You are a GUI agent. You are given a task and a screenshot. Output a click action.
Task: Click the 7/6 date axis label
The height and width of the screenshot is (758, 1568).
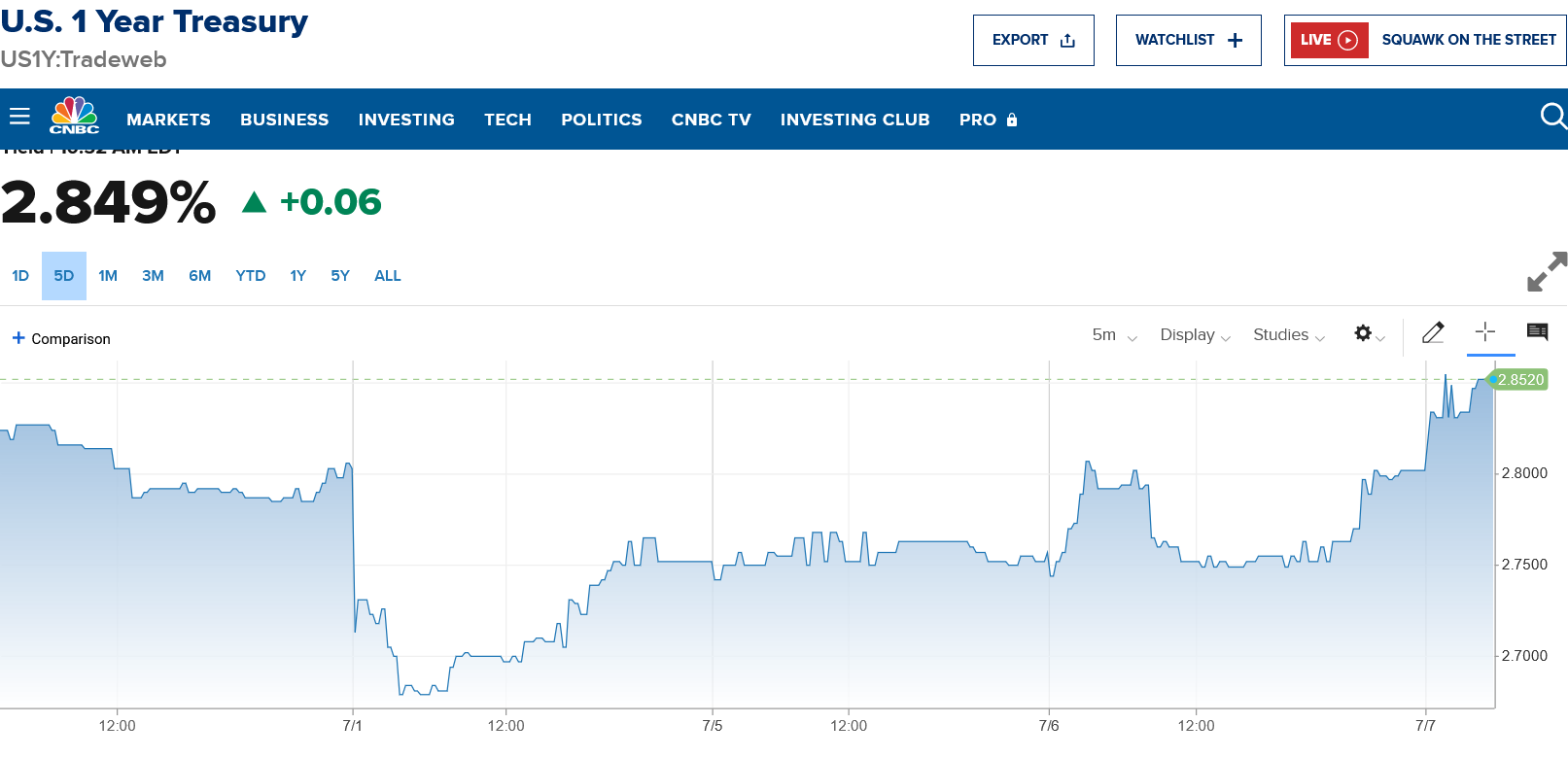tap(1049, 726)
